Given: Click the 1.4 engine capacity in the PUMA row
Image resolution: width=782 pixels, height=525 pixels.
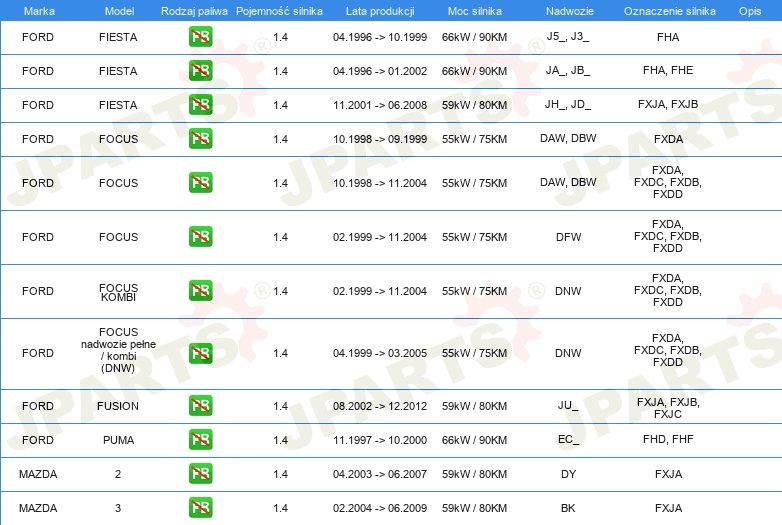Looking at the screenshot, I should [280, 440].
